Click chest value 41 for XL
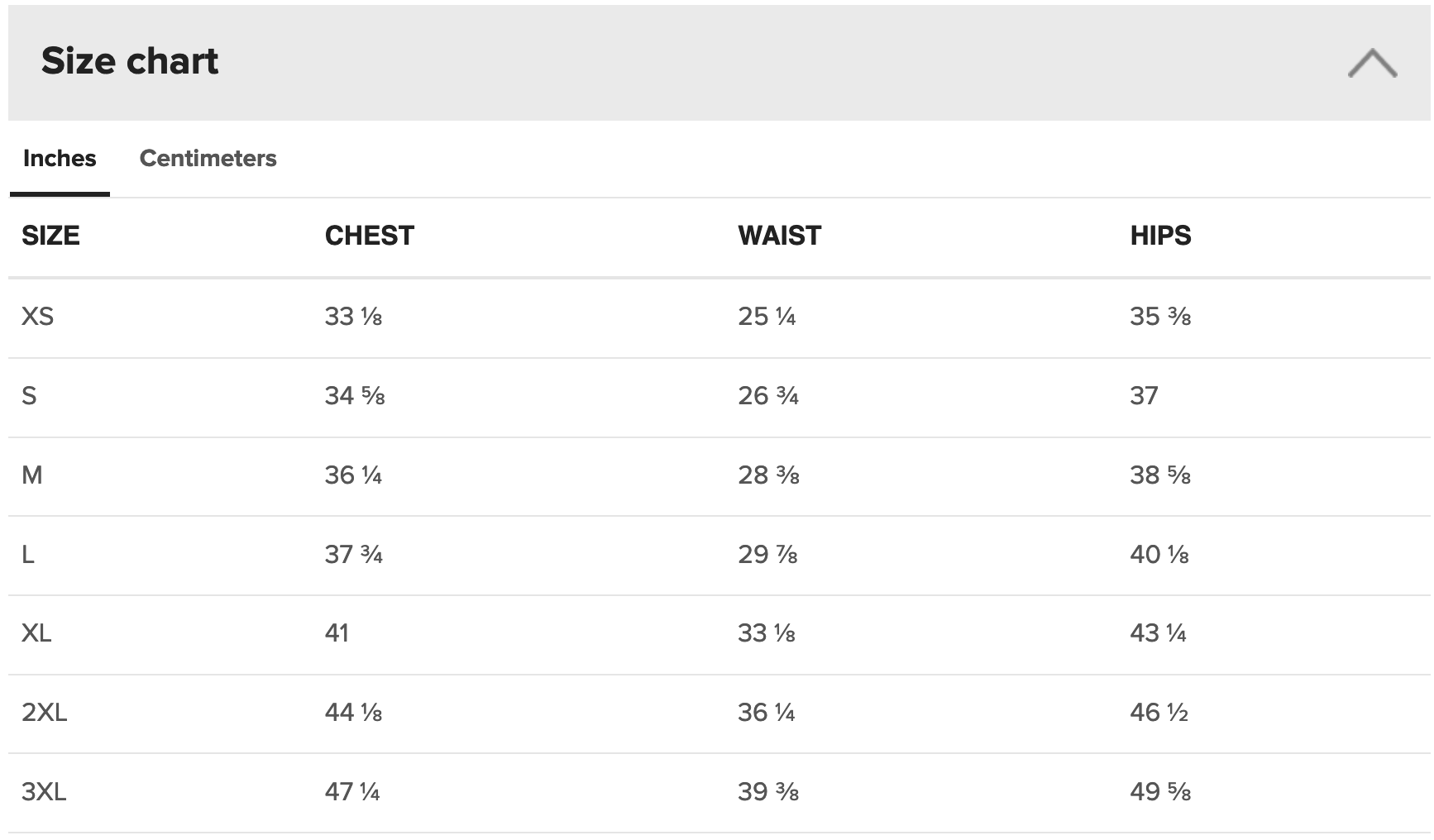Viewport: 1434px width, 840px height. [337, 633]
